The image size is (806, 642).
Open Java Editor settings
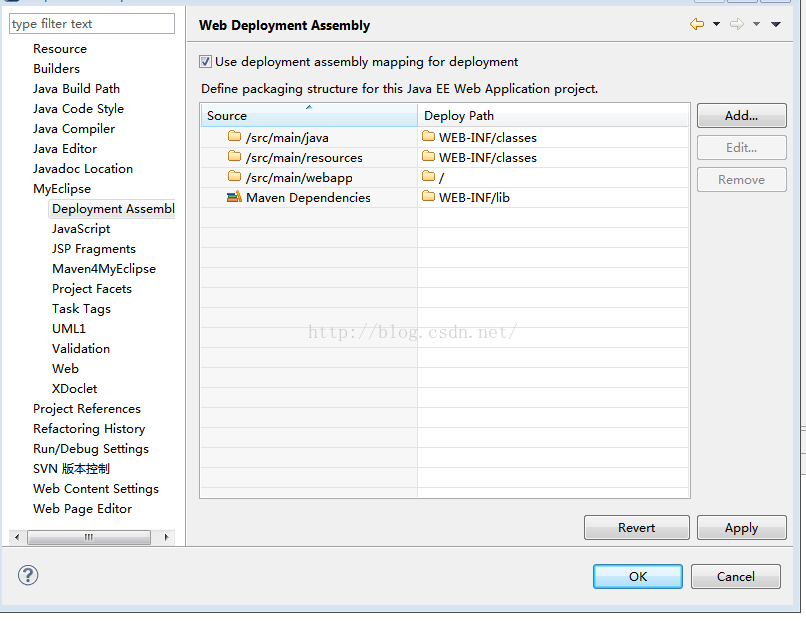pos(65,149)
